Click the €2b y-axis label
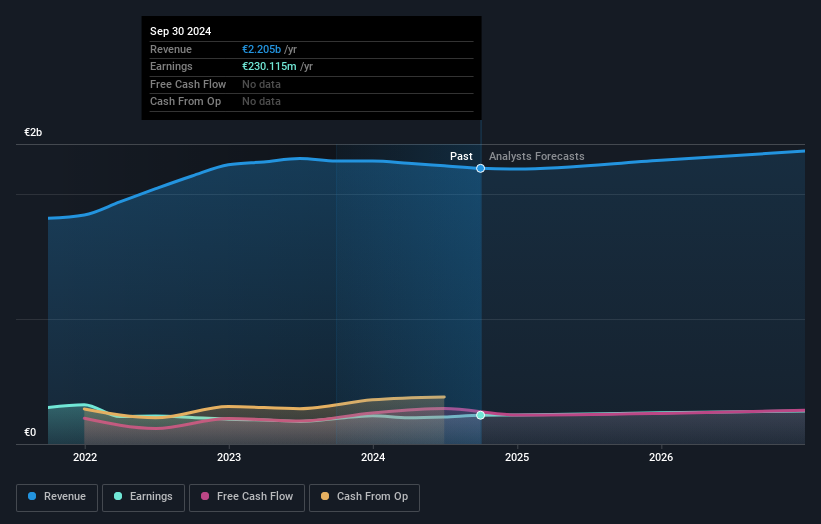The image size is (821, 524). click(33, 132)
